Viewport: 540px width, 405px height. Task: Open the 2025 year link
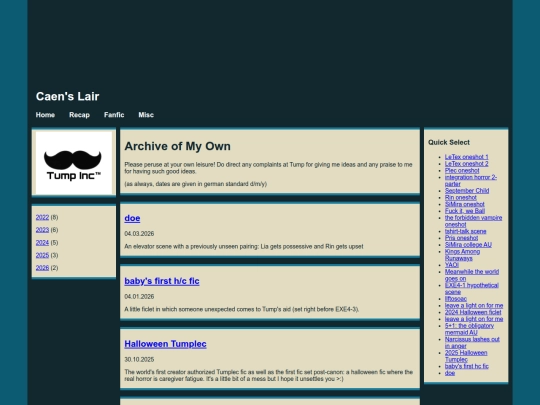click(42, 255)
